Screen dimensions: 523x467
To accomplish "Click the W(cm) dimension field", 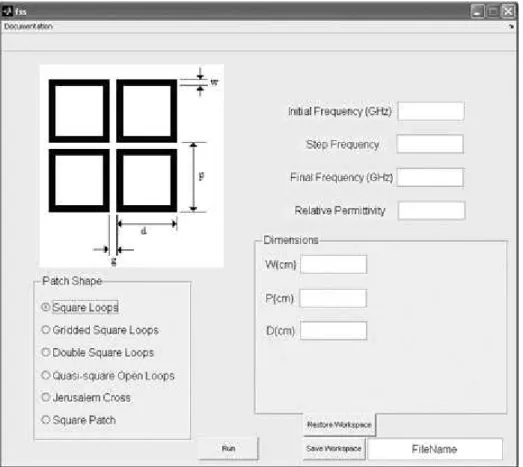I will [x=334, y=265].
